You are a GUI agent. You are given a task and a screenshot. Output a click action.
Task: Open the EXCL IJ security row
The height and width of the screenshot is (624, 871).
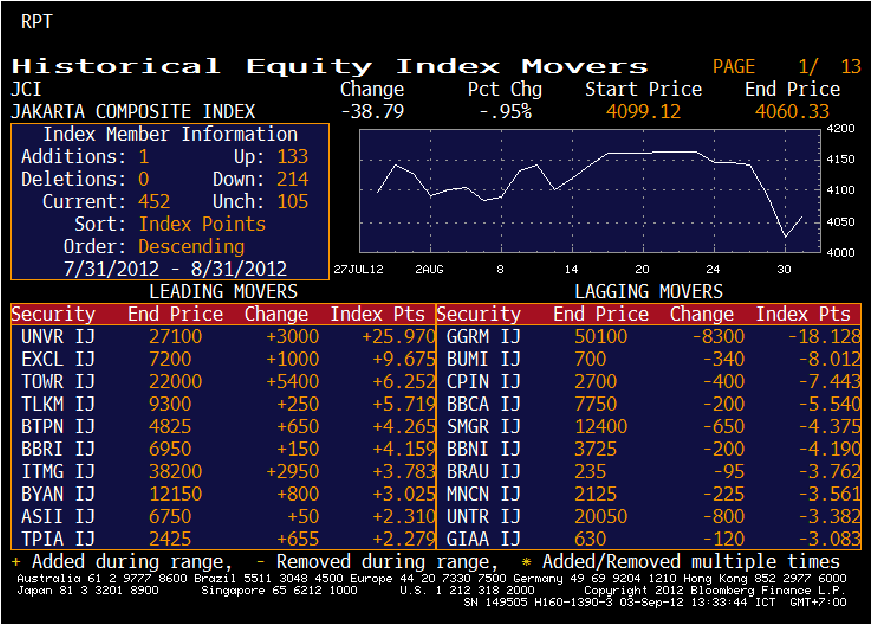(x=58, y=357)
